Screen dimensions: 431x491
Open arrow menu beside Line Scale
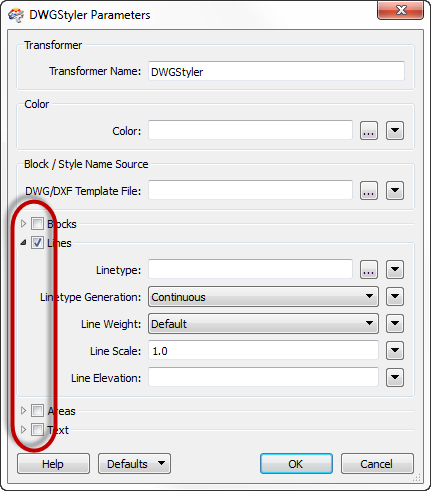coord(395,351)
